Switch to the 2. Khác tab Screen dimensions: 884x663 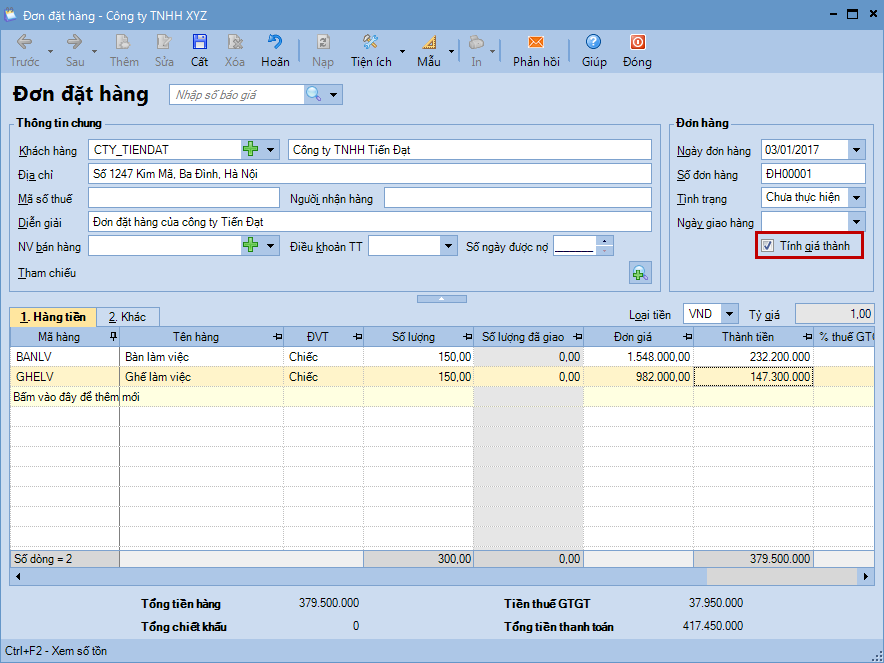127,317
